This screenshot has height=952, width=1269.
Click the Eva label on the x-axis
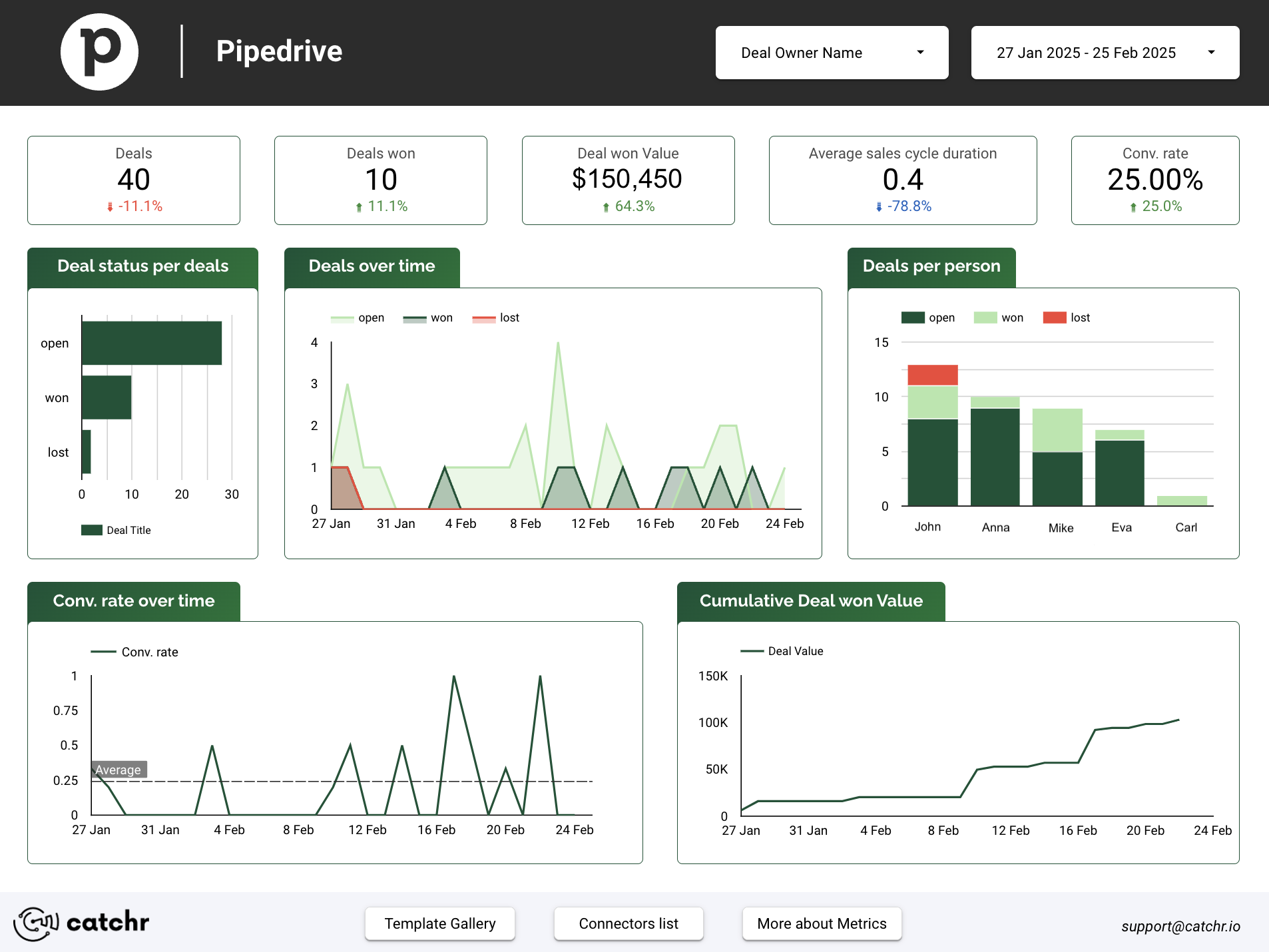(1121, 527)
